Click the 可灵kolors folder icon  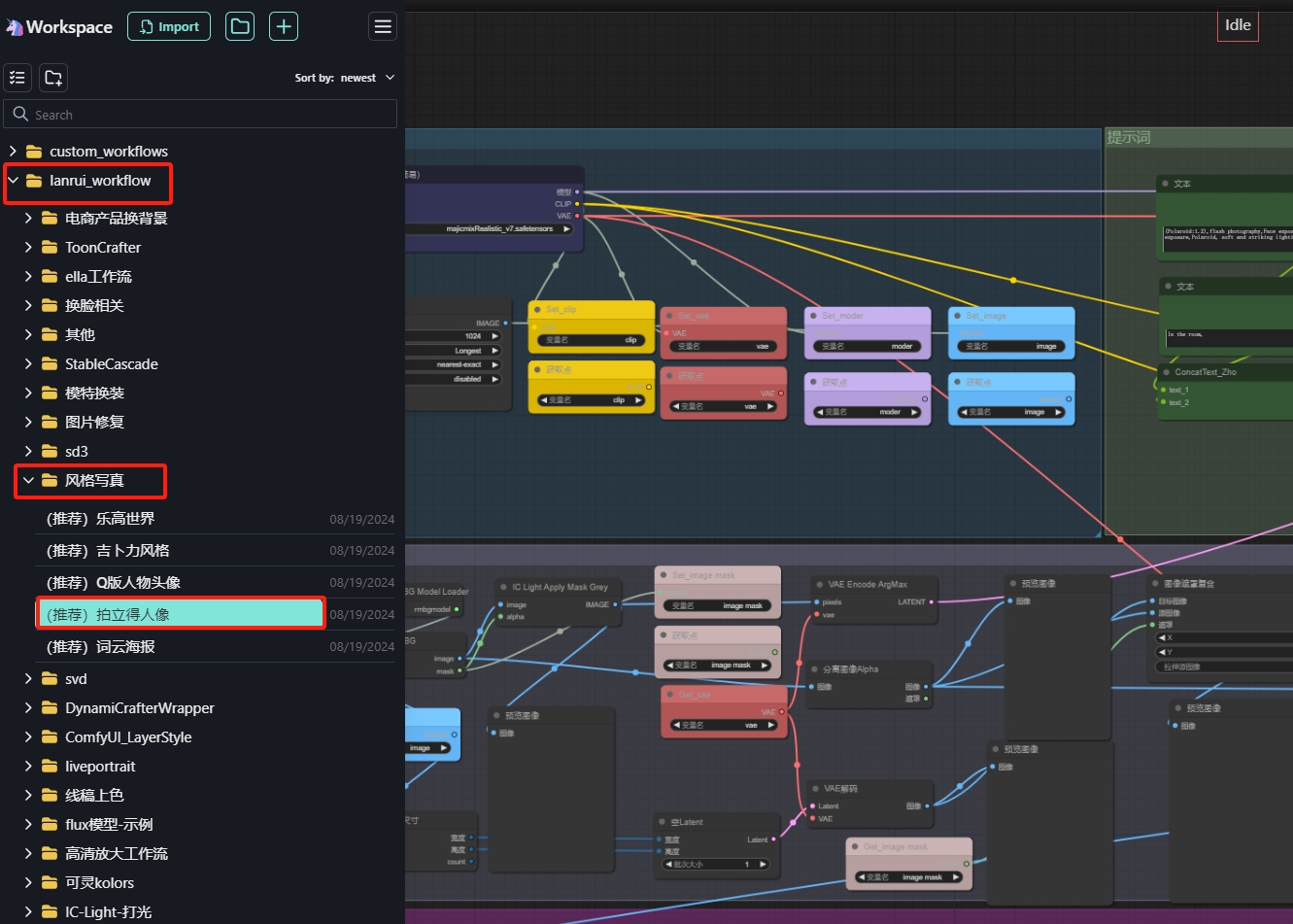click(50, 882)
